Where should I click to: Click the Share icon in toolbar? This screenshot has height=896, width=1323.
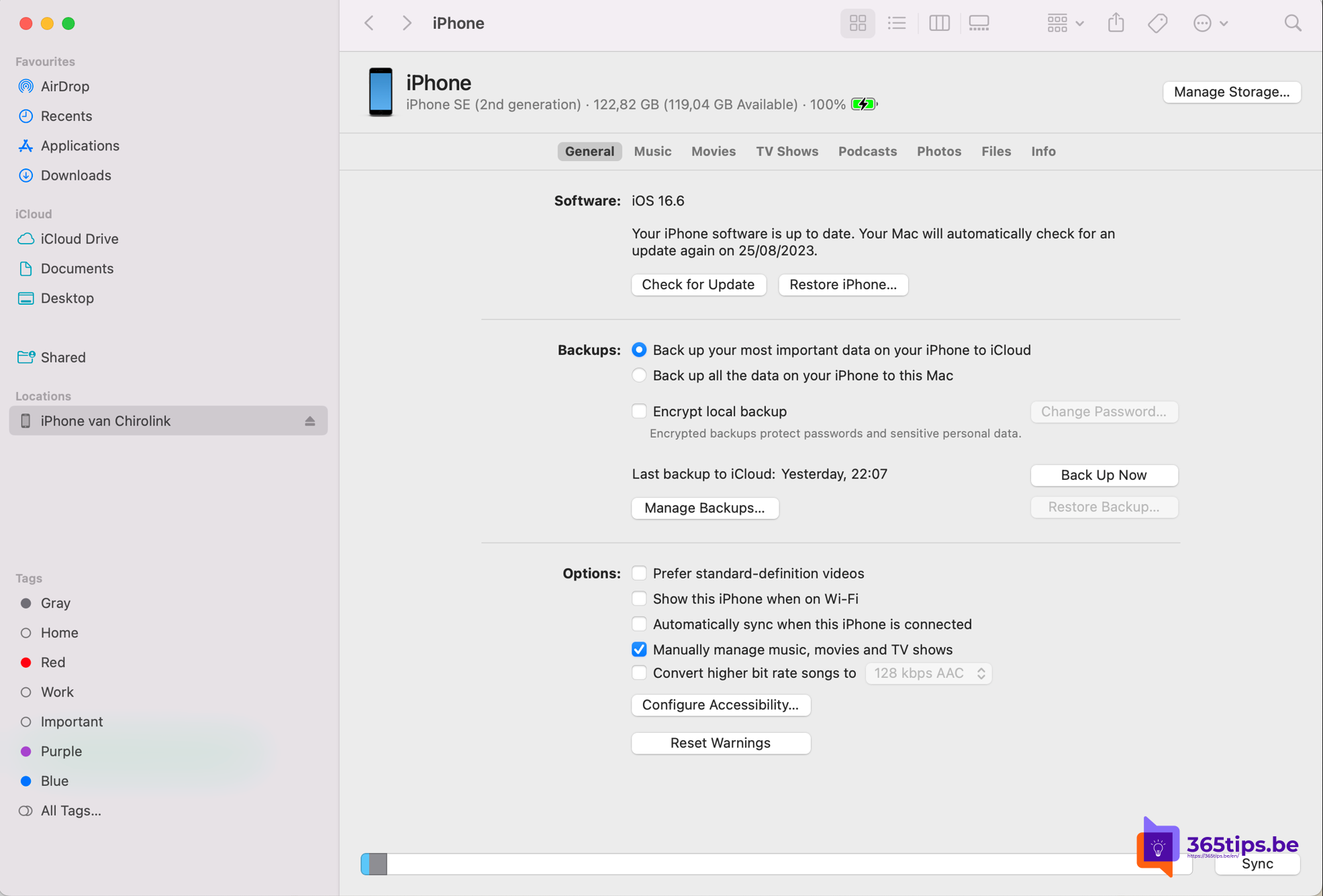coord(1116,23)
